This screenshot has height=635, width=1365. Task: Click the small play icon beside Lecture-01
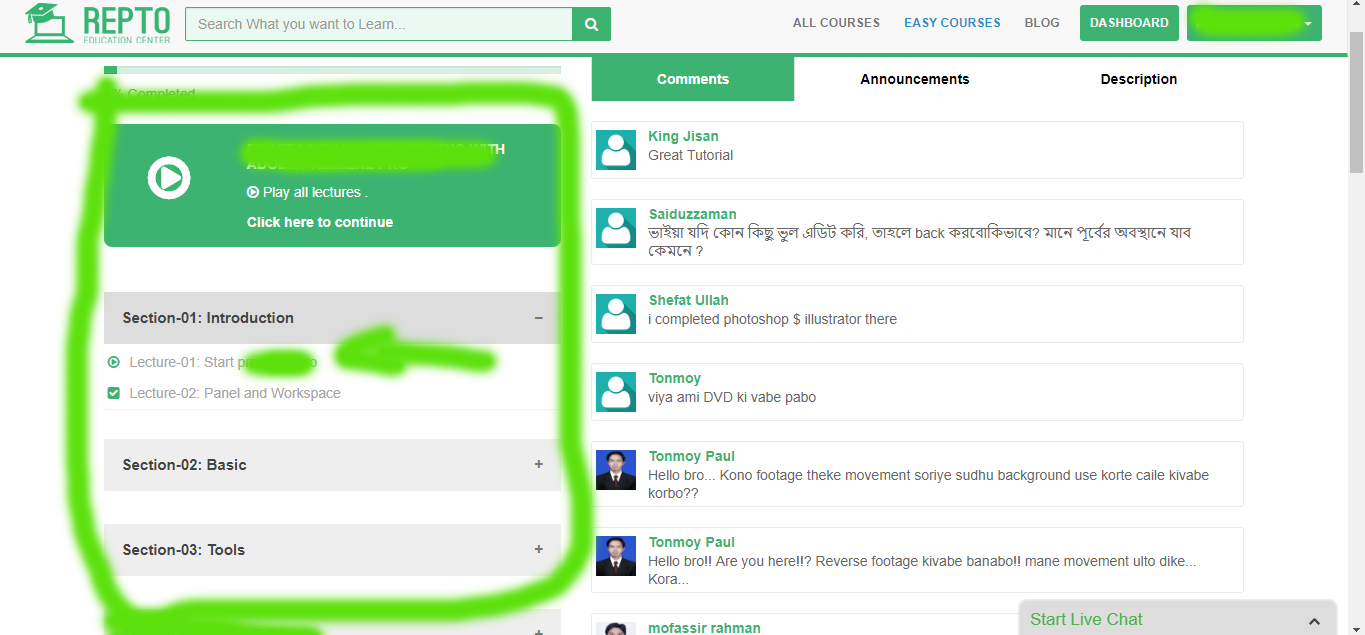tap(113, 362)
